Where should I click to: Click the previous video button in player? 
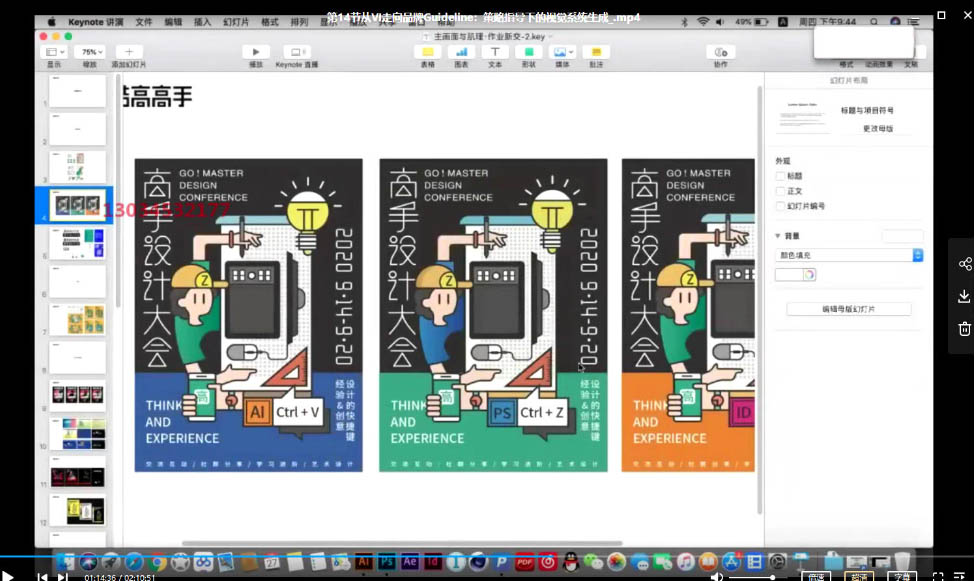[42, 577]
